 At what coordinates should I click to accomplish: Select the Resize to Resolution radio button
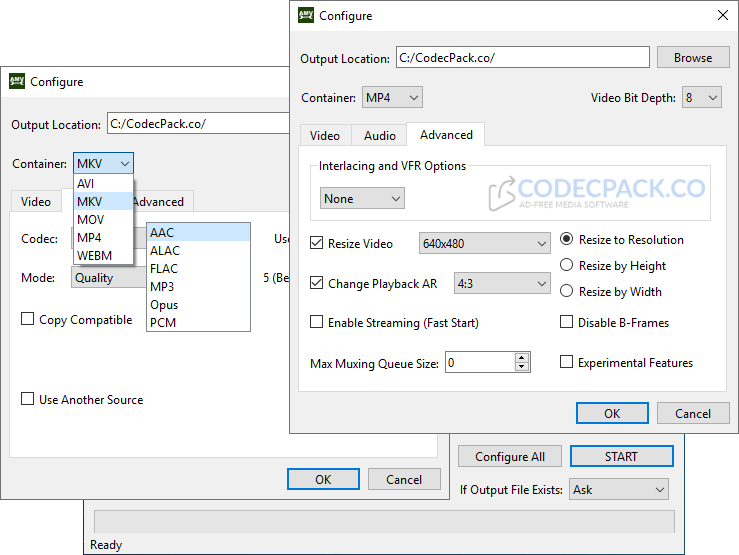566,239
